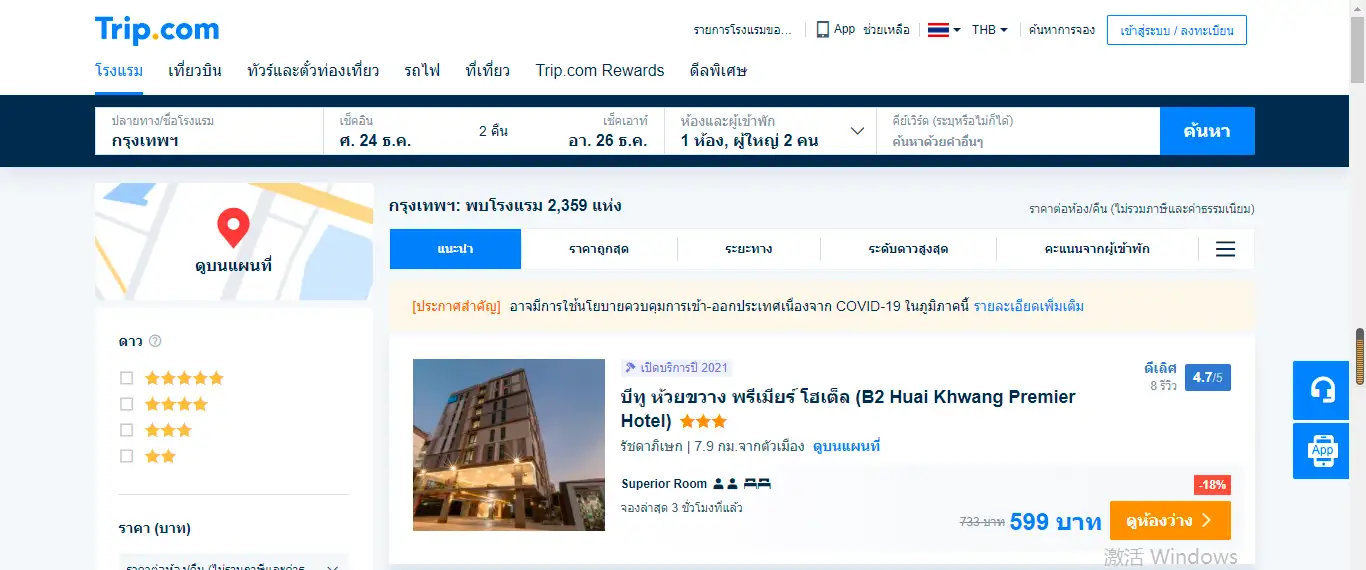This screenshot has width=1366, height=570.
Task: Click the headset customer support icon
Action: [x=1322, y=390]
